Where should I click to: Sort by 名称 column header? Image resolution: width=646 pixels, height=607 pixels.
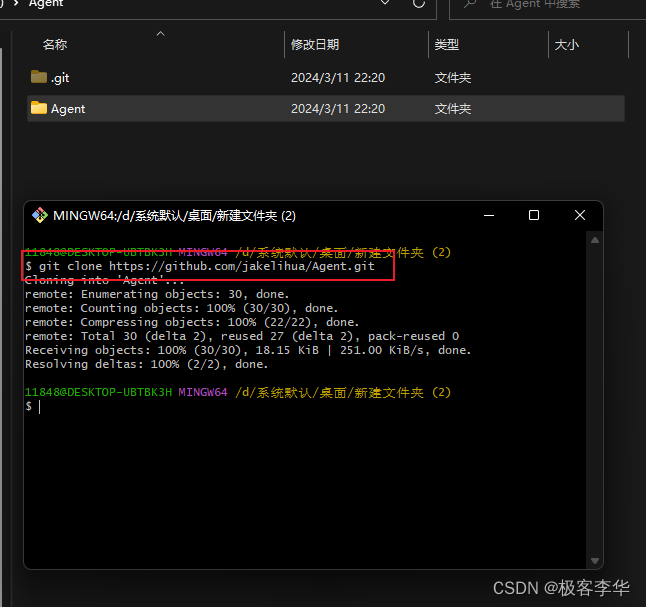55,45
